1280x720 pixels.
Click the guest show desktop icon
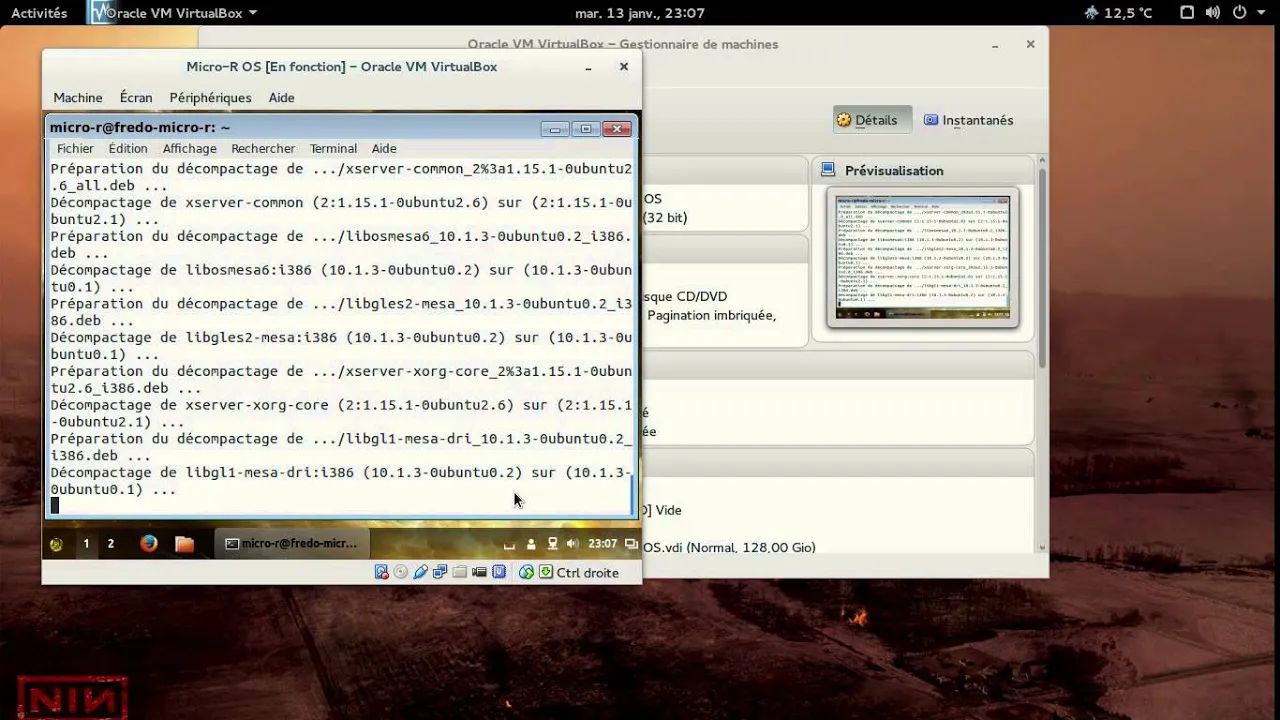pos(631,544)
